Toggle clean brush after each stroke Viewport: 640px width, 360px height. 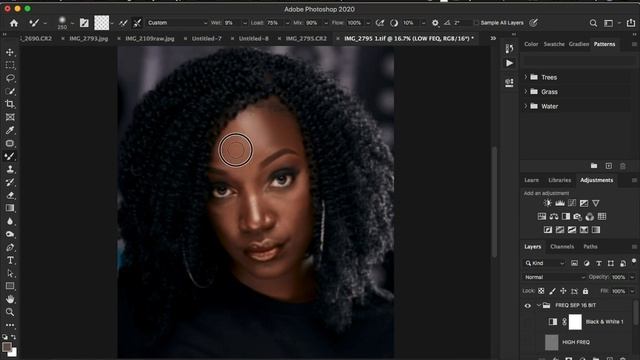[x=137, y=23]
